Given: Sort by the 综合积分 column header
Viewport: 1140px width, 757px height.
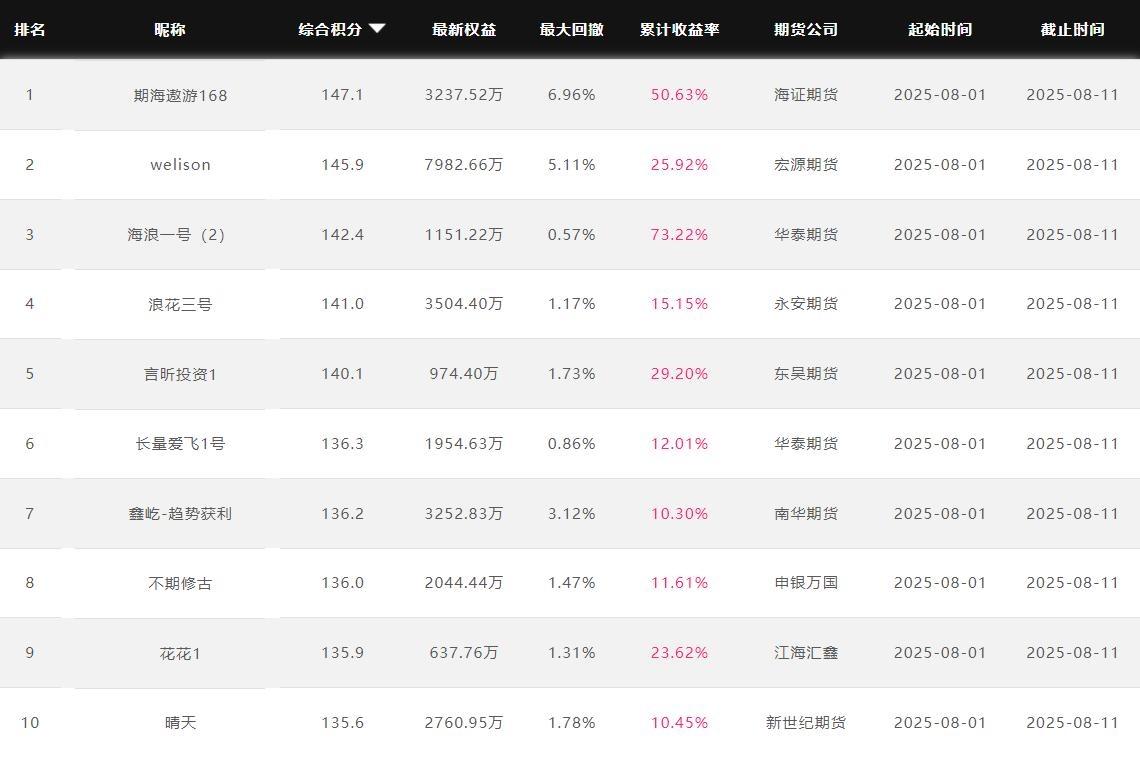Looking at the screenshot, I should tap(330, 30).
